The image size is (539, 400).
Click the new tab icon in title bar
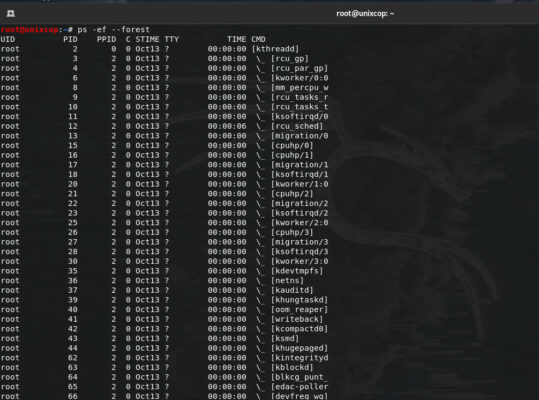pos(10,13)
